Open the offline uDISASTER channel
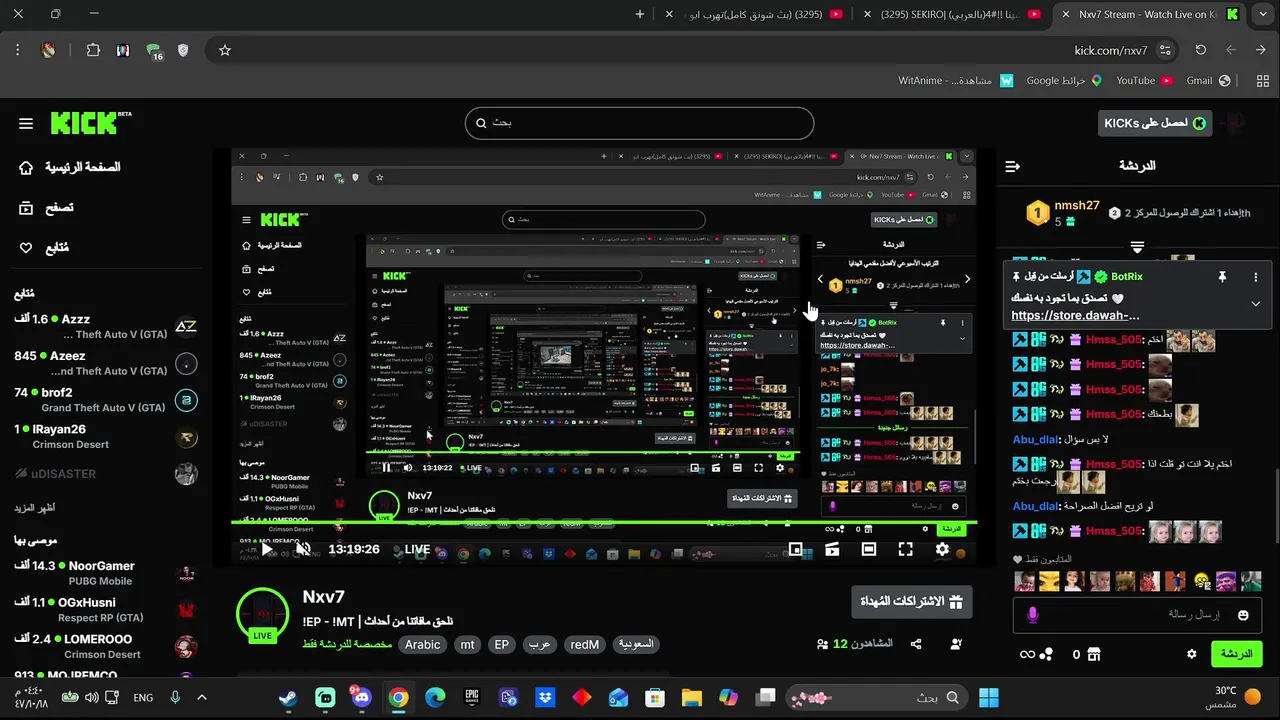This screenshot has height=720, width=1280. 105,474
